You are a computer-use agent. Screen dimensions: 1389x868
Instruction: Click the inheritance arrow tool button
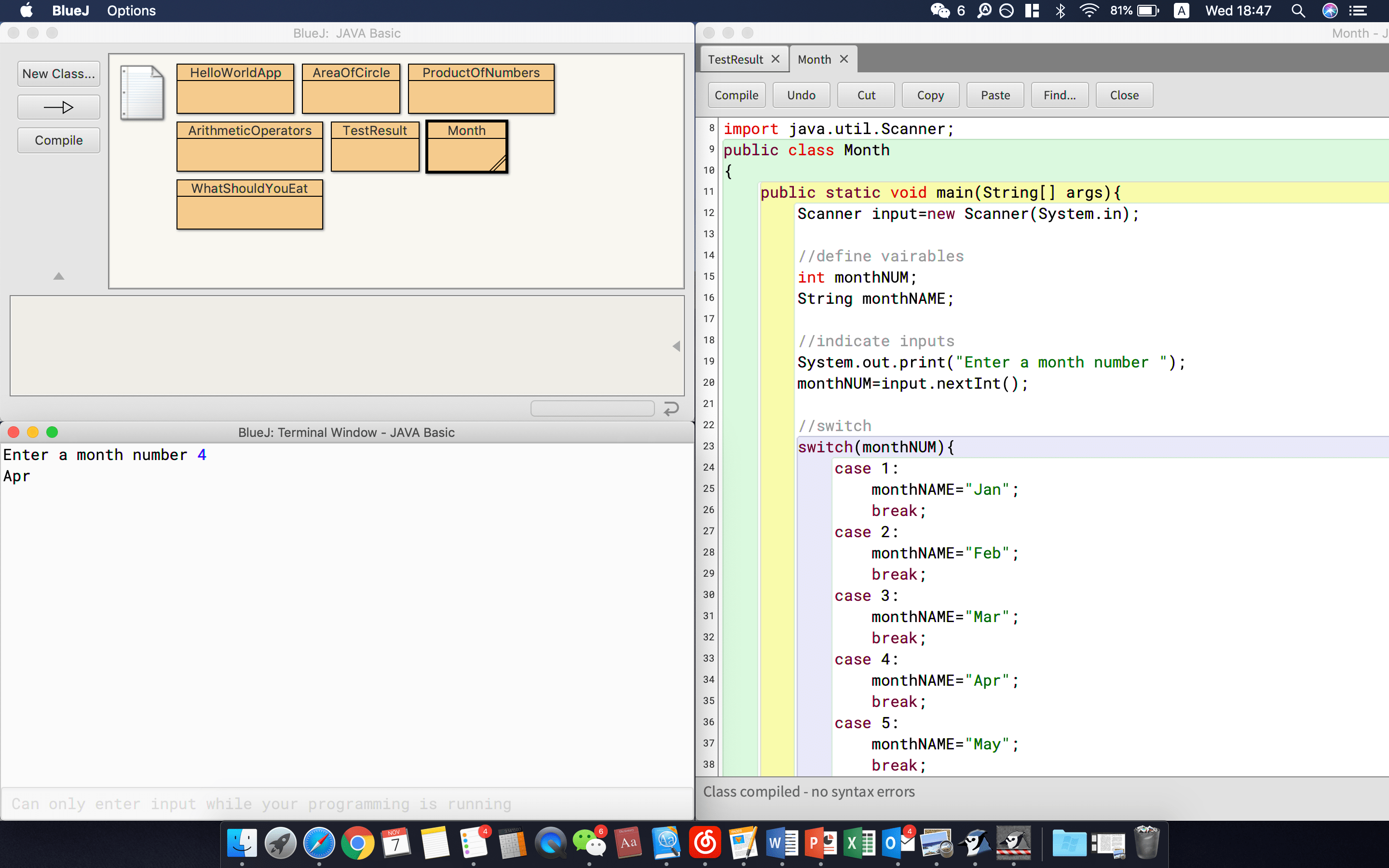point(58,108)
